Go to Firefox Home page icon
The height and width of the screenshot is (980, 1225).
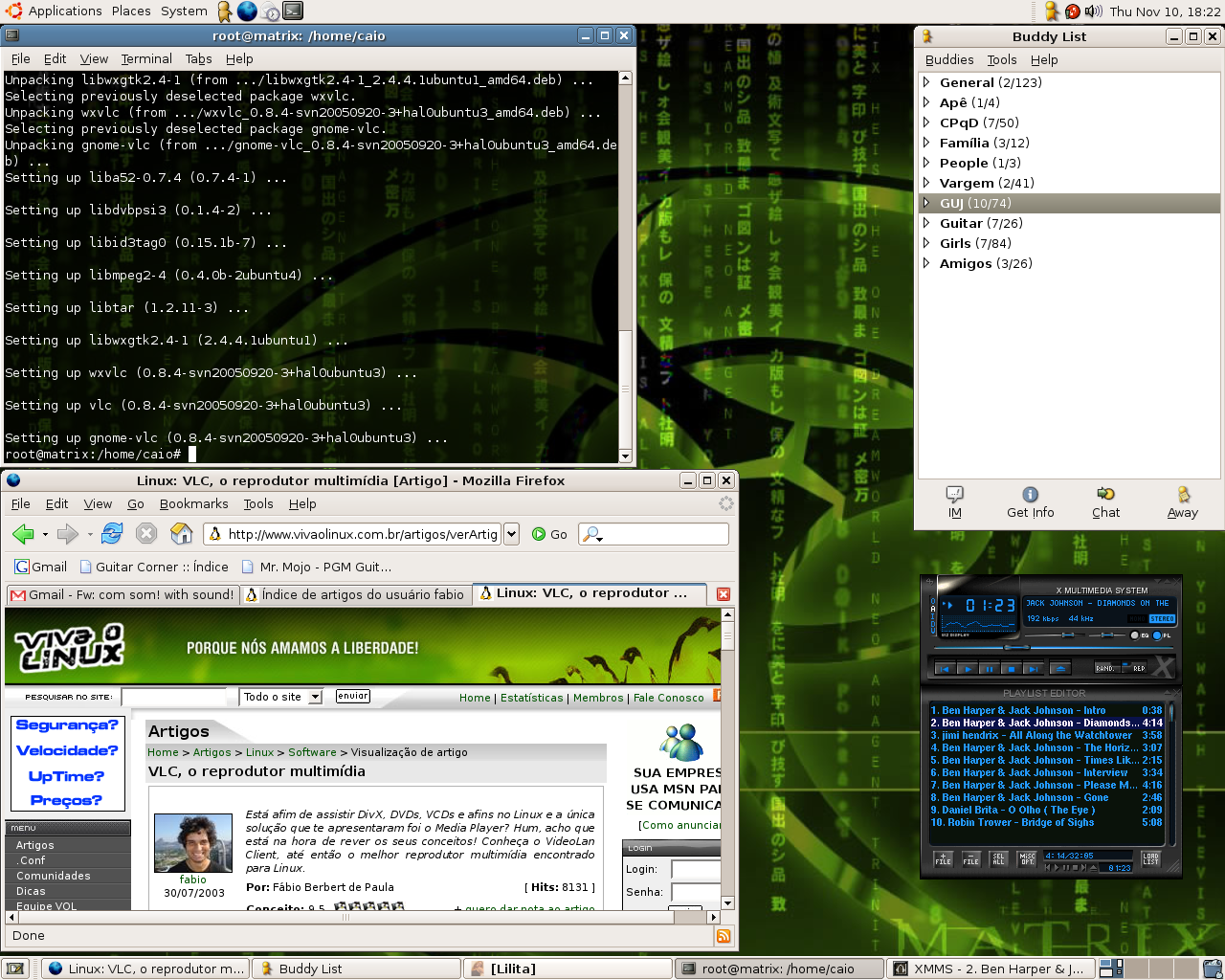click(x=181, y=533)
